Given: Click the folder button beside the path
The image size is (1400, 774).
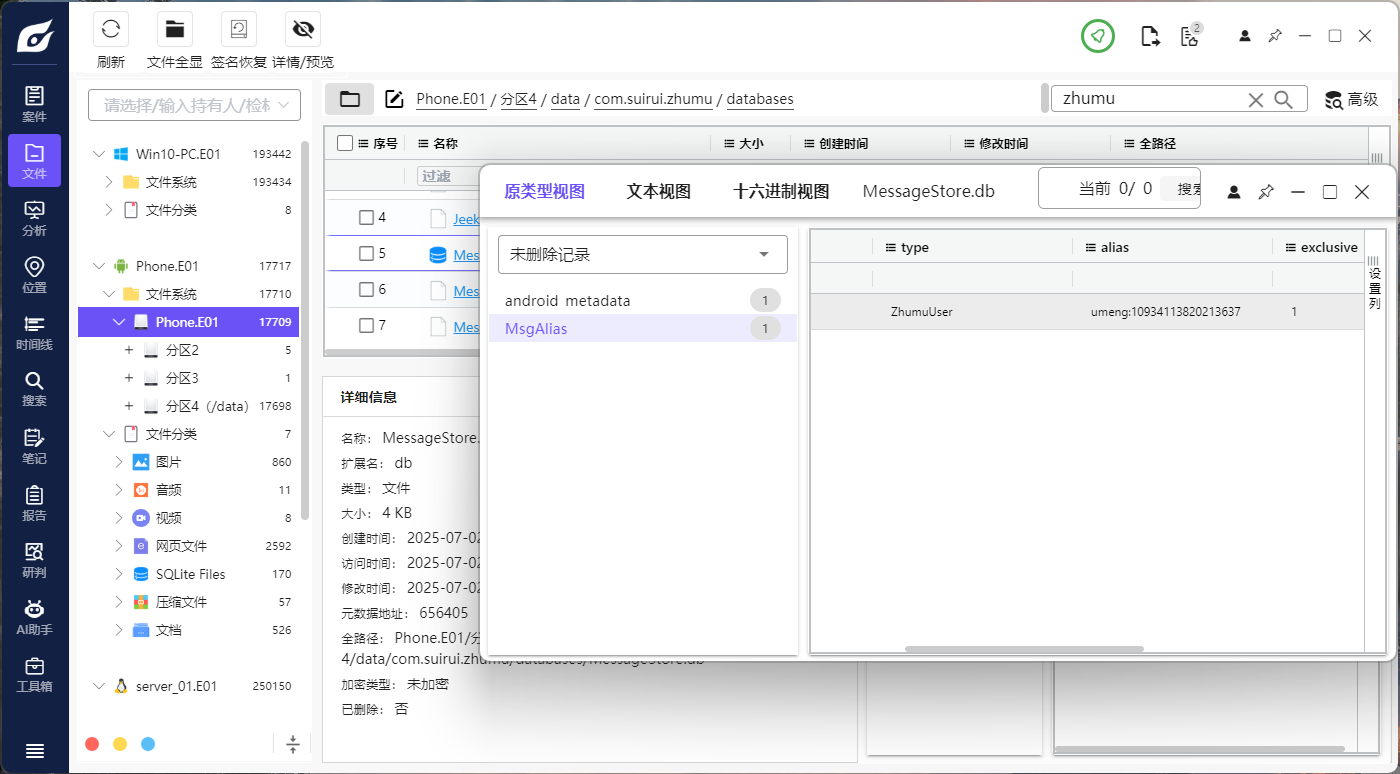Looking at the screenshot, I should (x=349, y=99).
